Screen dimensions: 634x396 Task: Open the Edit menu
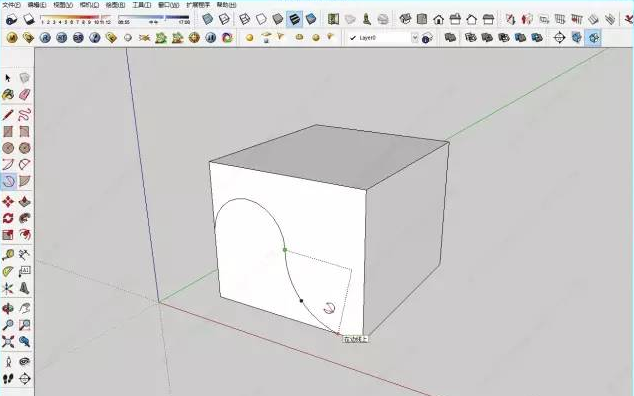tap(37, 5)
